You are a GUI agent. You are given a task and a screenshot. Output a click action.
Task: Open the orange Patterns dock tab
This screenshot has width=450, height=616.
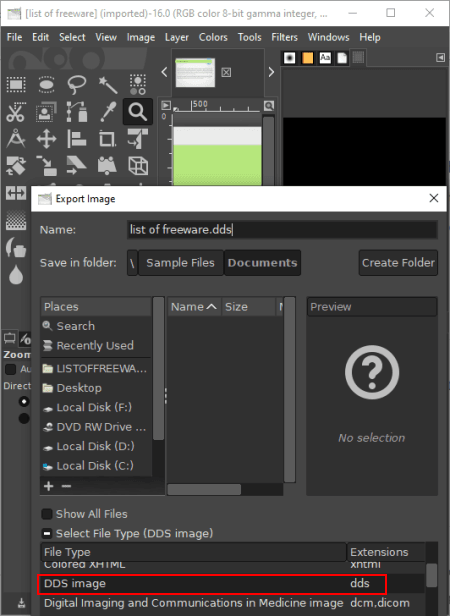click(307, 58)
